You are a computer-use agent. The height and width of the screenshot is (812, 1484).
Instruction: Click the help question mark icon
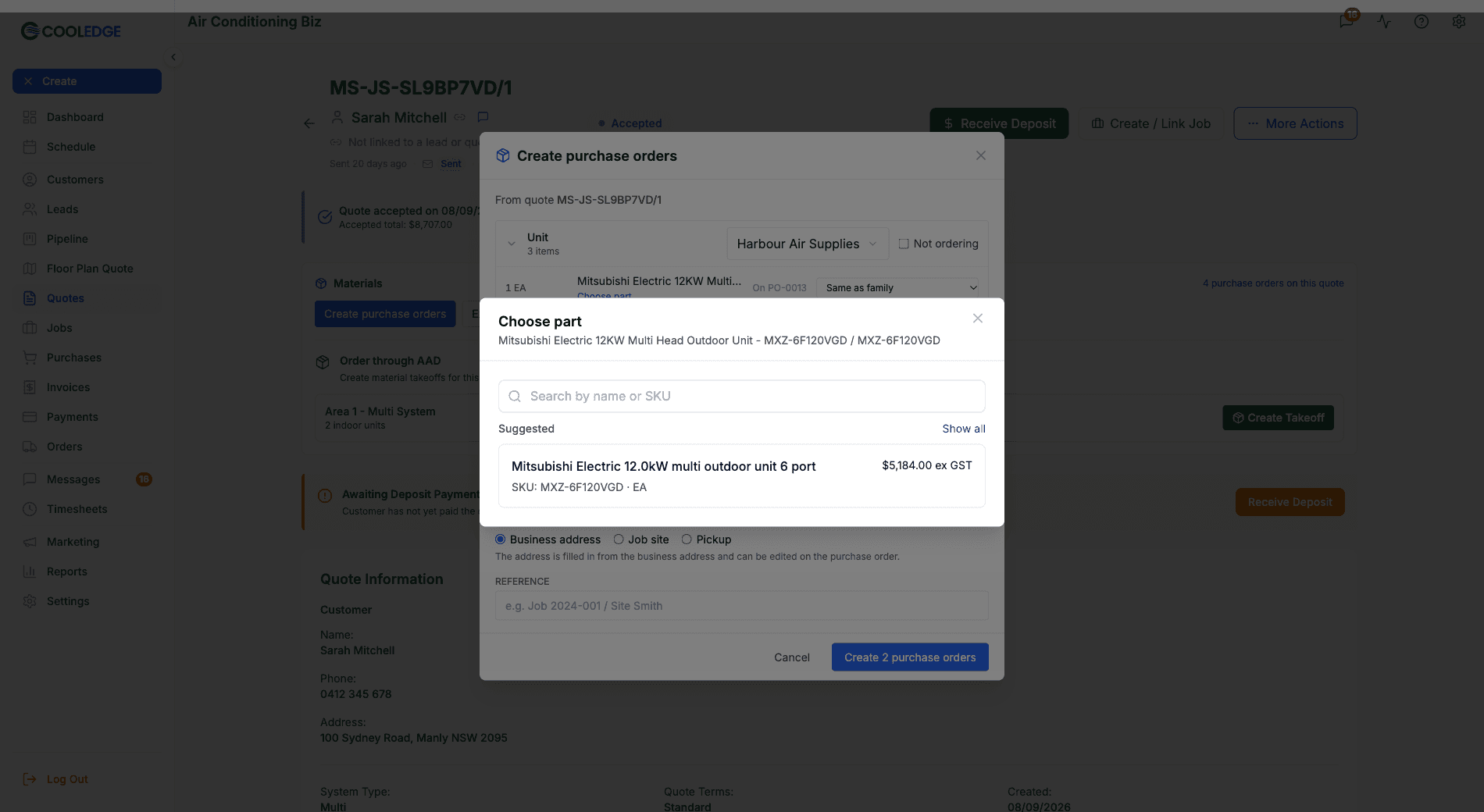coord(1422,22)
